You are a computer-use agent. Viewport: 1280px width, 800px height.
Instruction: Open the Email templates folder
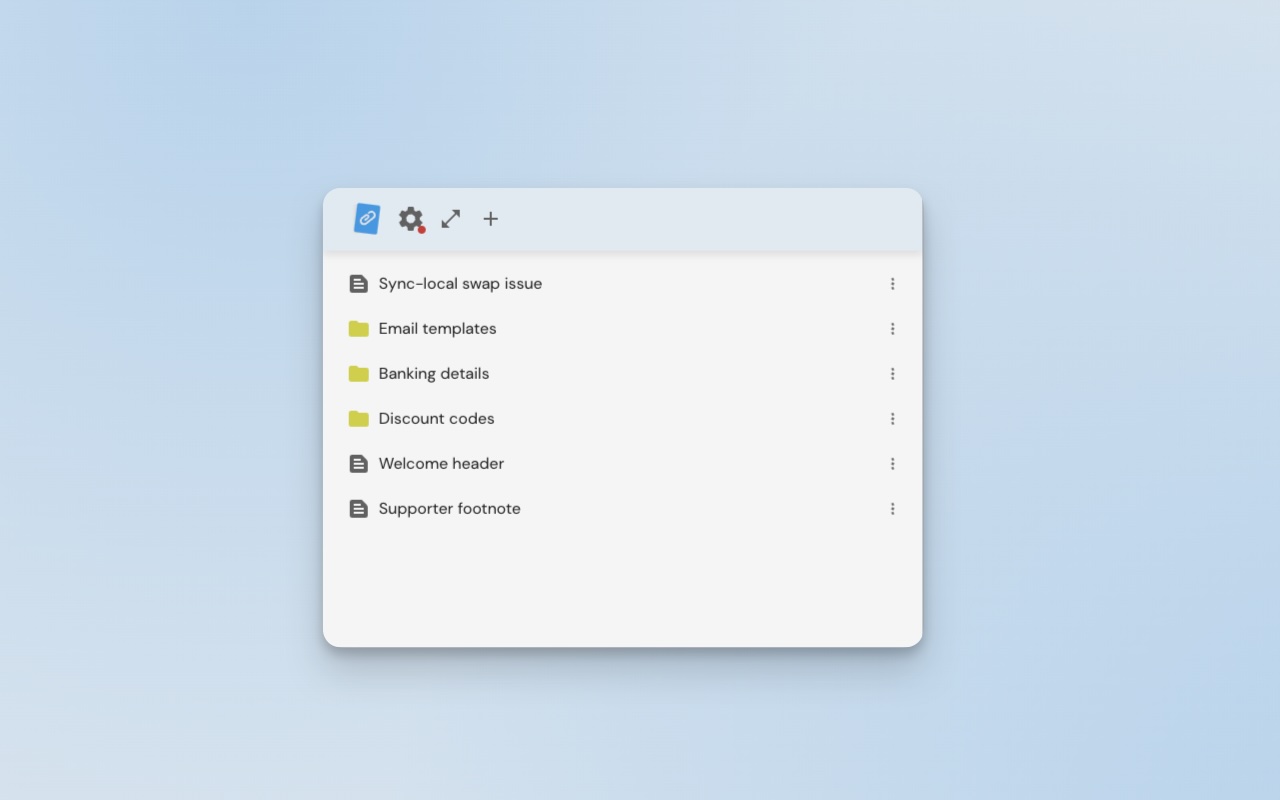tap(437, 328)
